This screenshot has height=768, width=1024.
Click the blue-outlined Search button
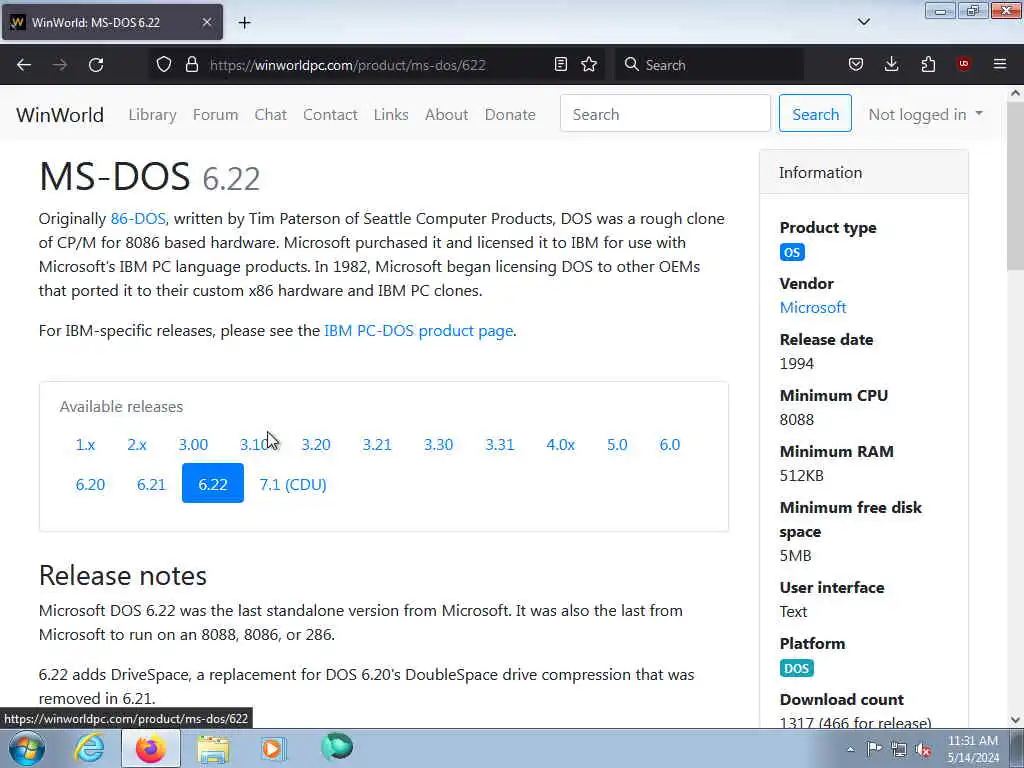tap(815, 114)
